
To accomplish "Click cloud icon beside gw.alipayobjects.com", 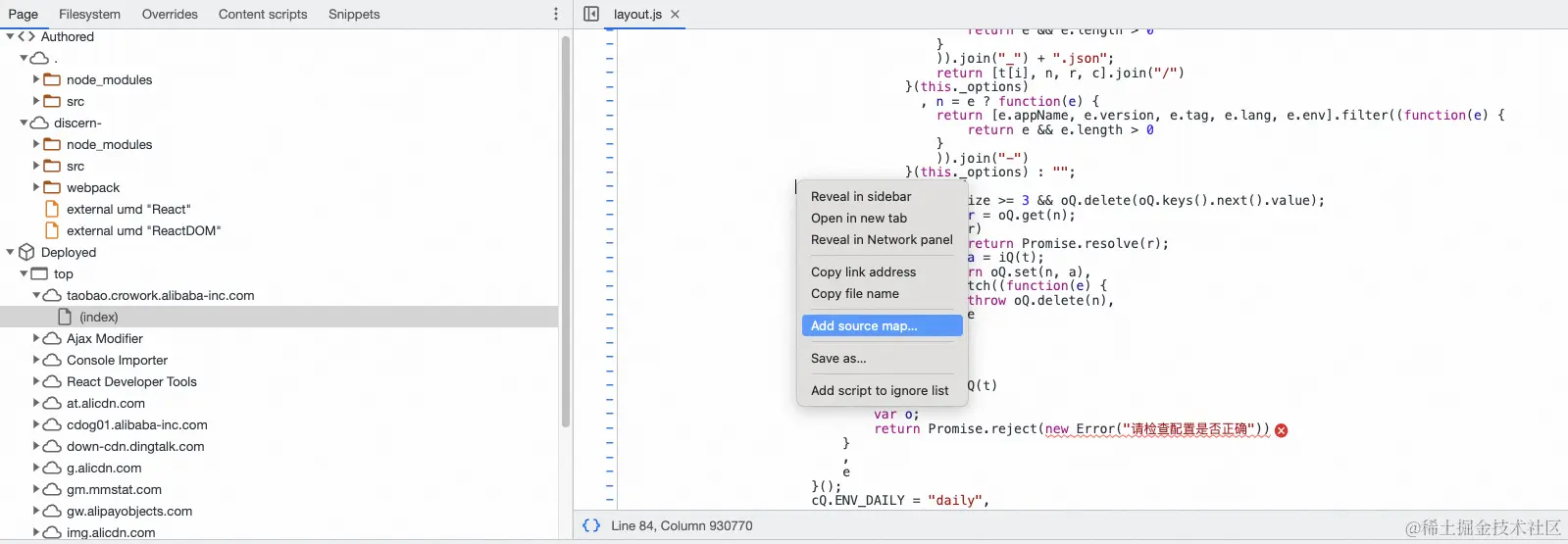I will (x=52, y=511).
